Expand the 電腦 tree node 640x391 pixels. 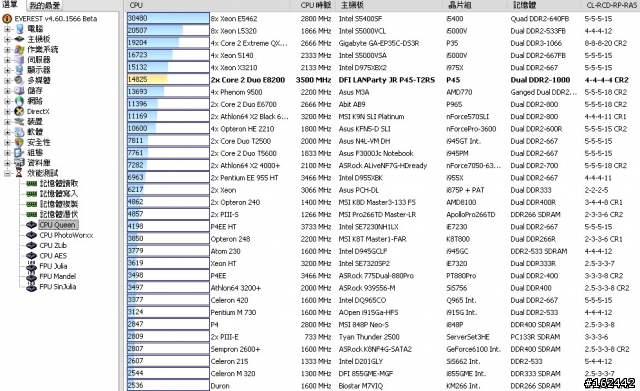pos(7,29)
